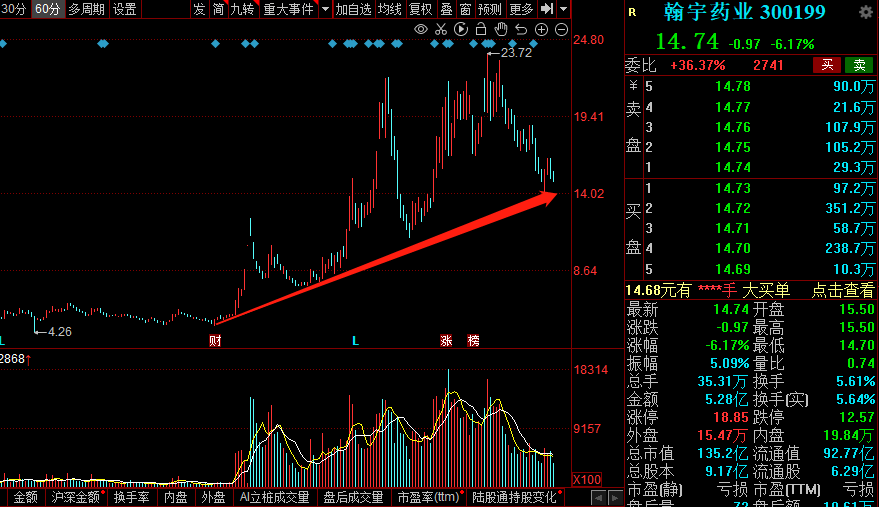Click the 点击查看 link
879x507 pixels.
[x=843, y=290]
